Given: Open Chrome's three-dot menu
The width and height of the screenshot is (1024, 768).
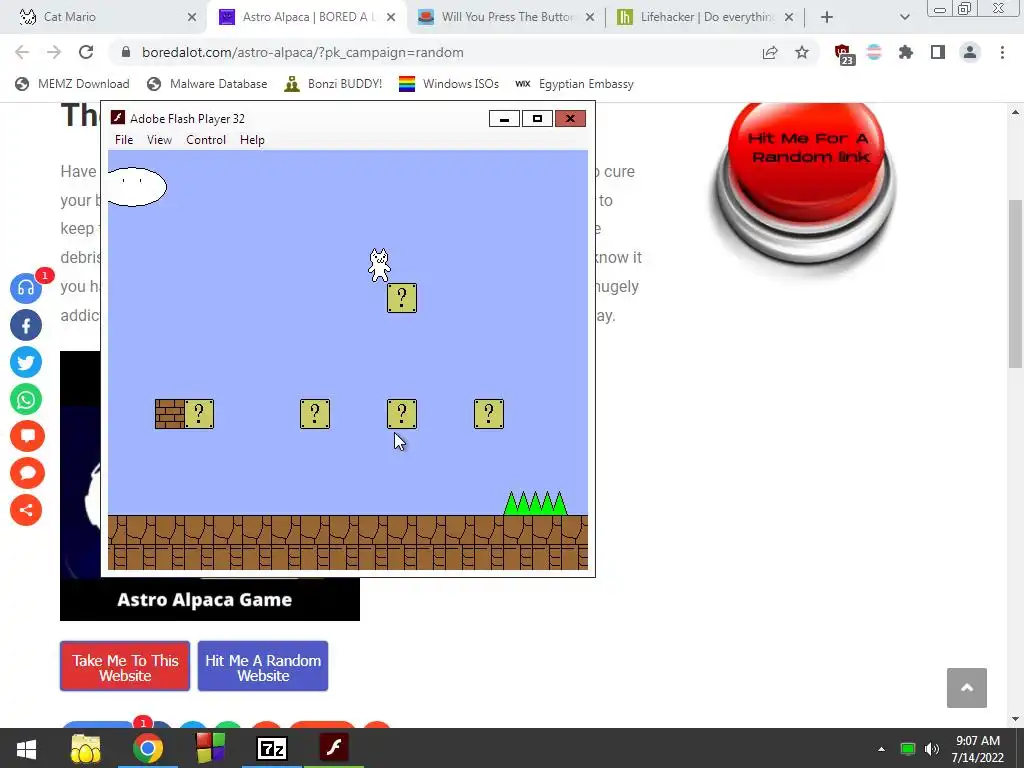Looking at the screenshot, I should [x=1002, y=52].
